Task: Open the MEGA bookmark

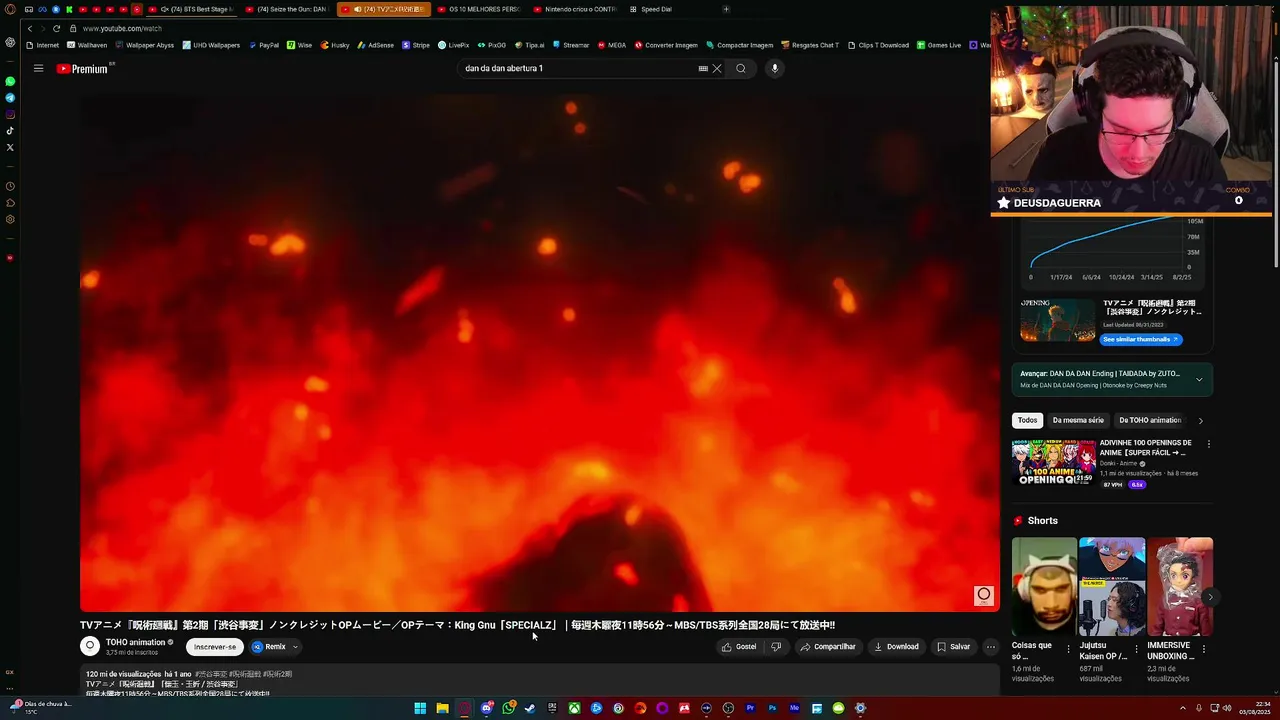Action: tap(612, 45)
